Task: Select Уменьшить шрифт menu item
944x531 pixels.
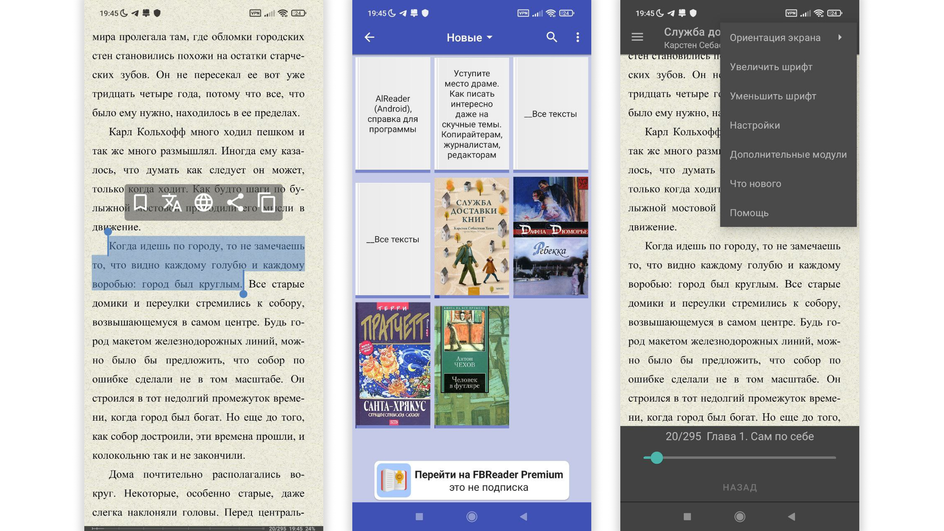Action: pyautogui.click(x=788, y=96)
